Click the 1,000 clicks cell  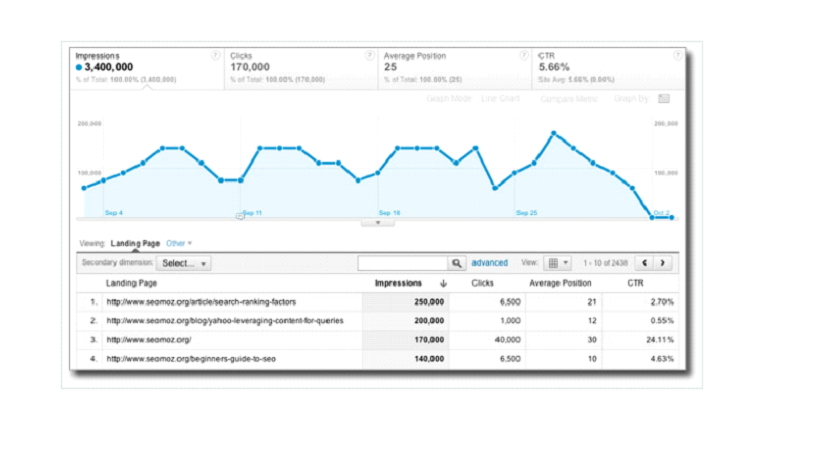(x=510, y=321)
